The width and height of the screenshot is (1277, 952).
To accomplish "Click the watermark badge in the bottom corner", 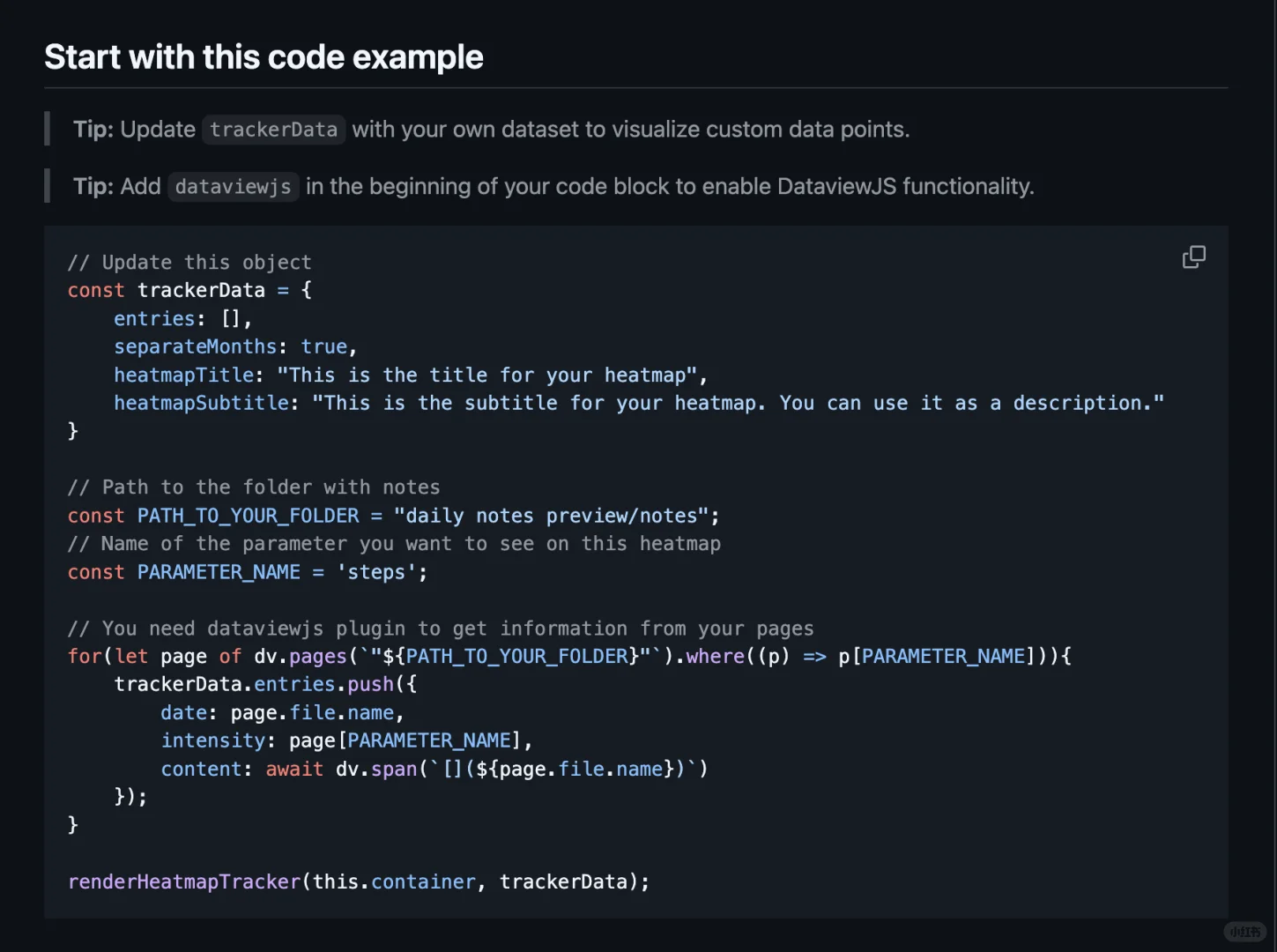I will 1244,932.
